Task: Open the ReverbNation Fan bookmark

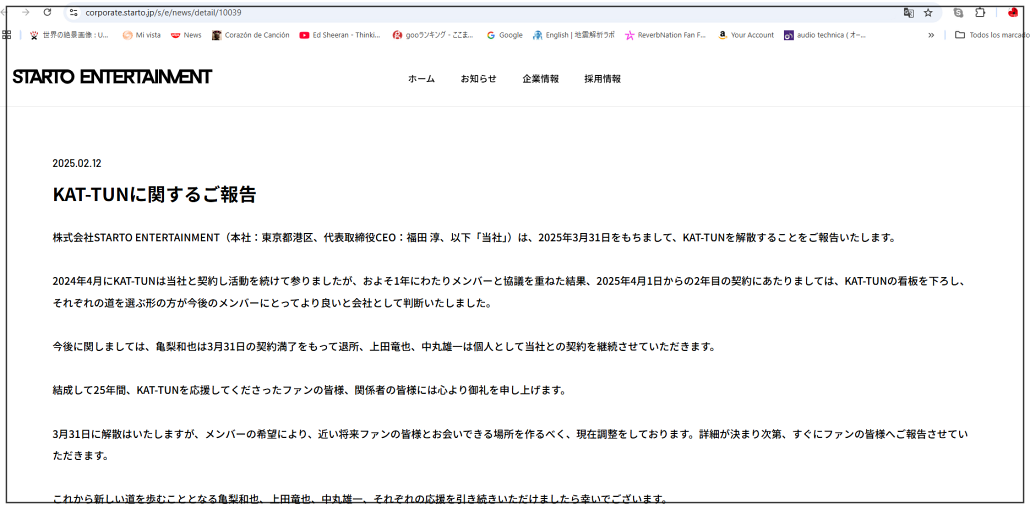Action: [x=665, y=35]
